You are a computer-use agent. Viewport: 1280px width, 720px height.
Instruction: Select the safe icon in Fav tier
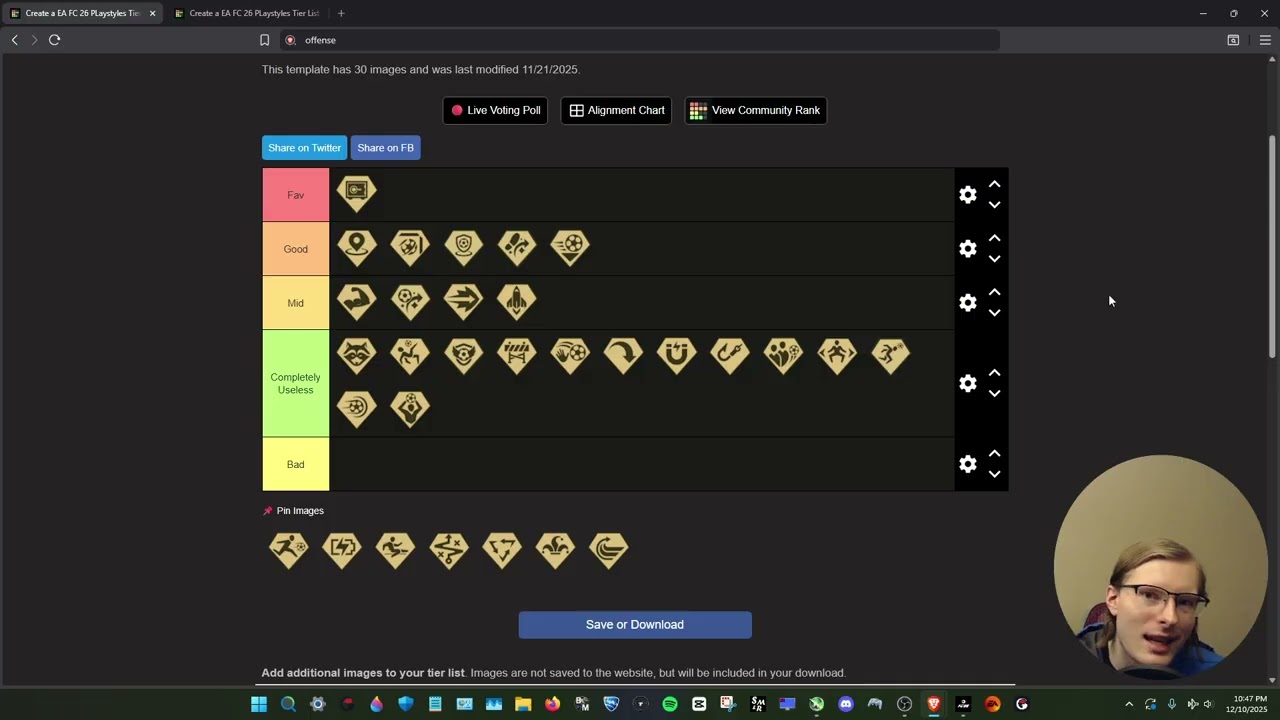(x=357, y=193)
